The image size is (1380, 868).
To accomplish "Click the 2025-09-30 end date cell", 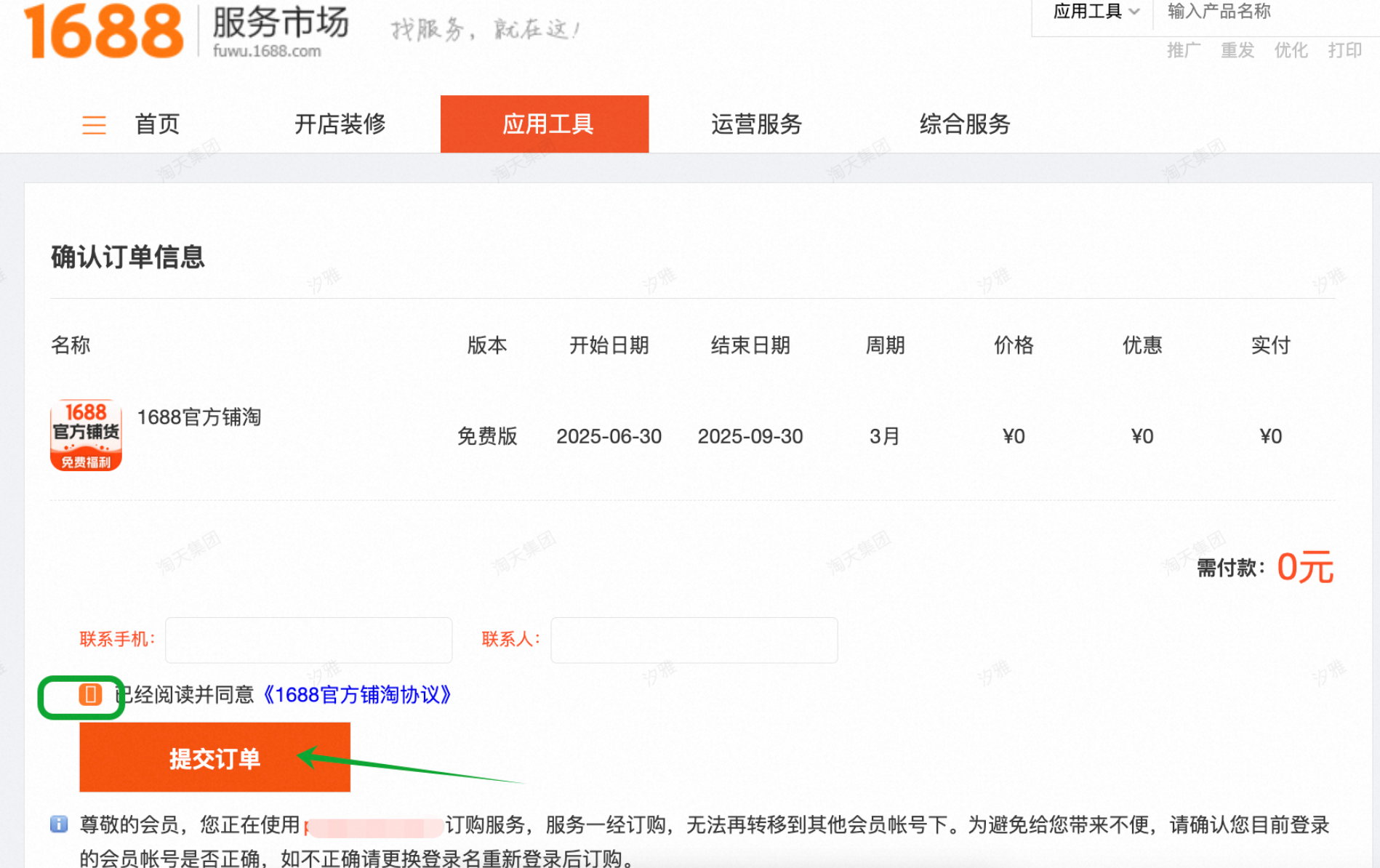I will point(750,436).
